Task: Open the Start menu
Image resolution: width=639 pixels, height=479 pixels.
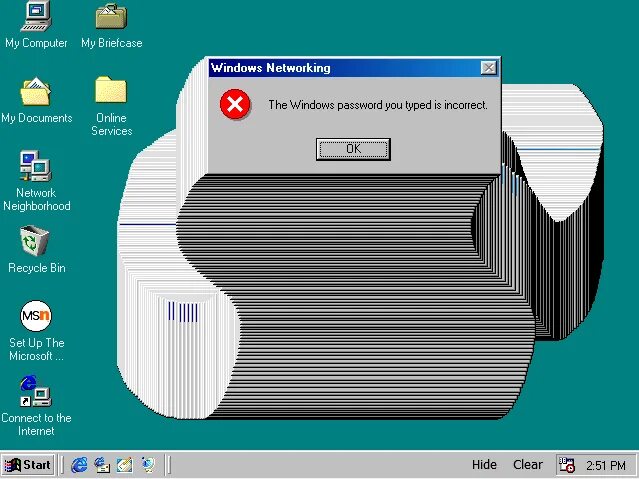Action: tap(28, 465)
